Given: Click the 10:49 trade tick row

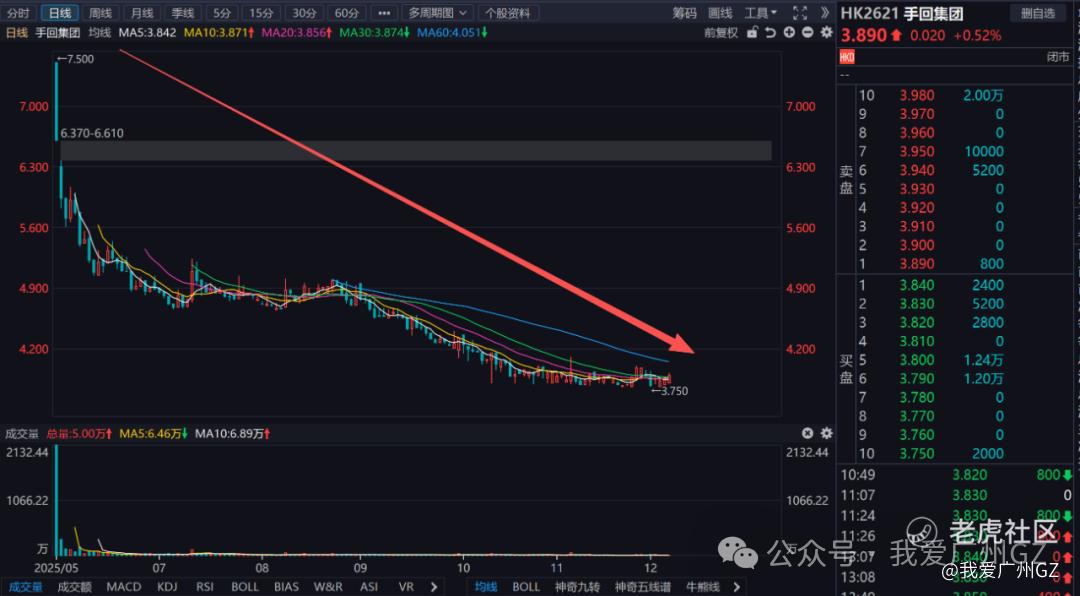Looking at the screenshot, I should 957,475.
